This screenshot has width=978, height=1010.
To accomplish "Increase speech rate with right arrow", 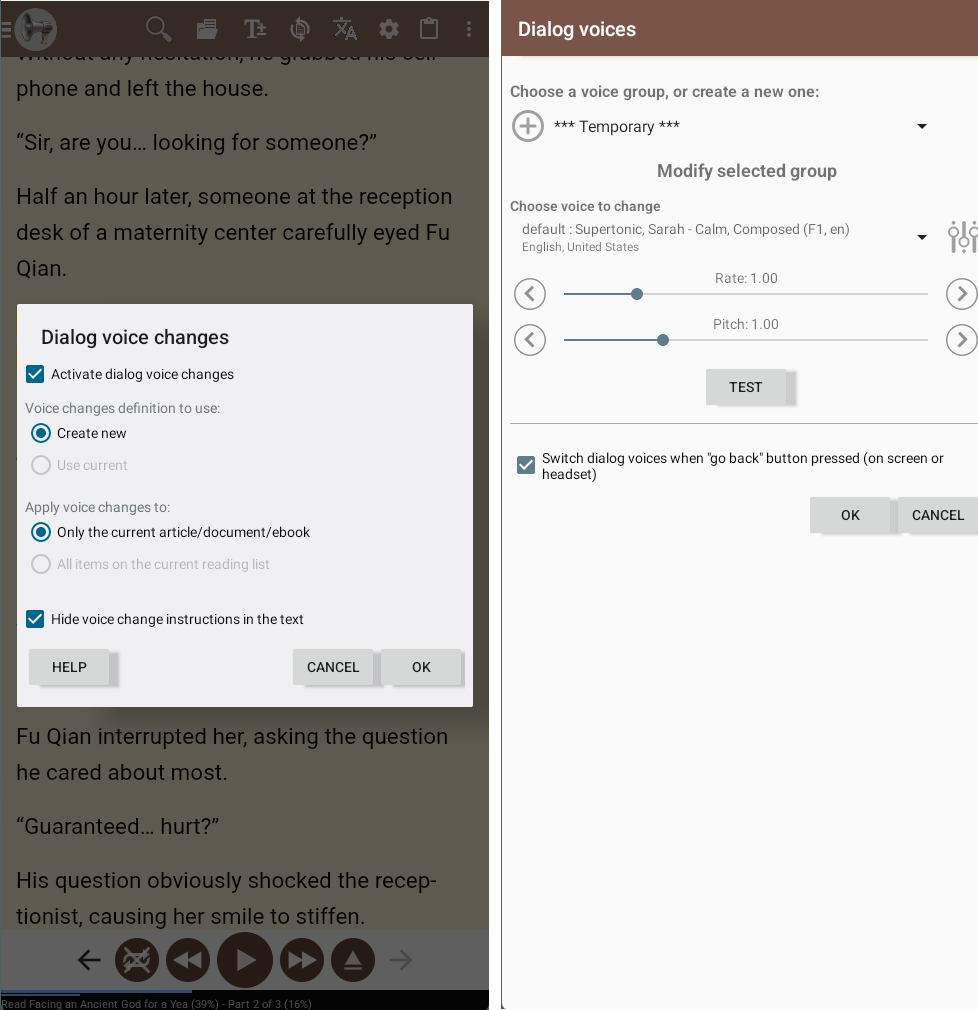I will (961, 294).
